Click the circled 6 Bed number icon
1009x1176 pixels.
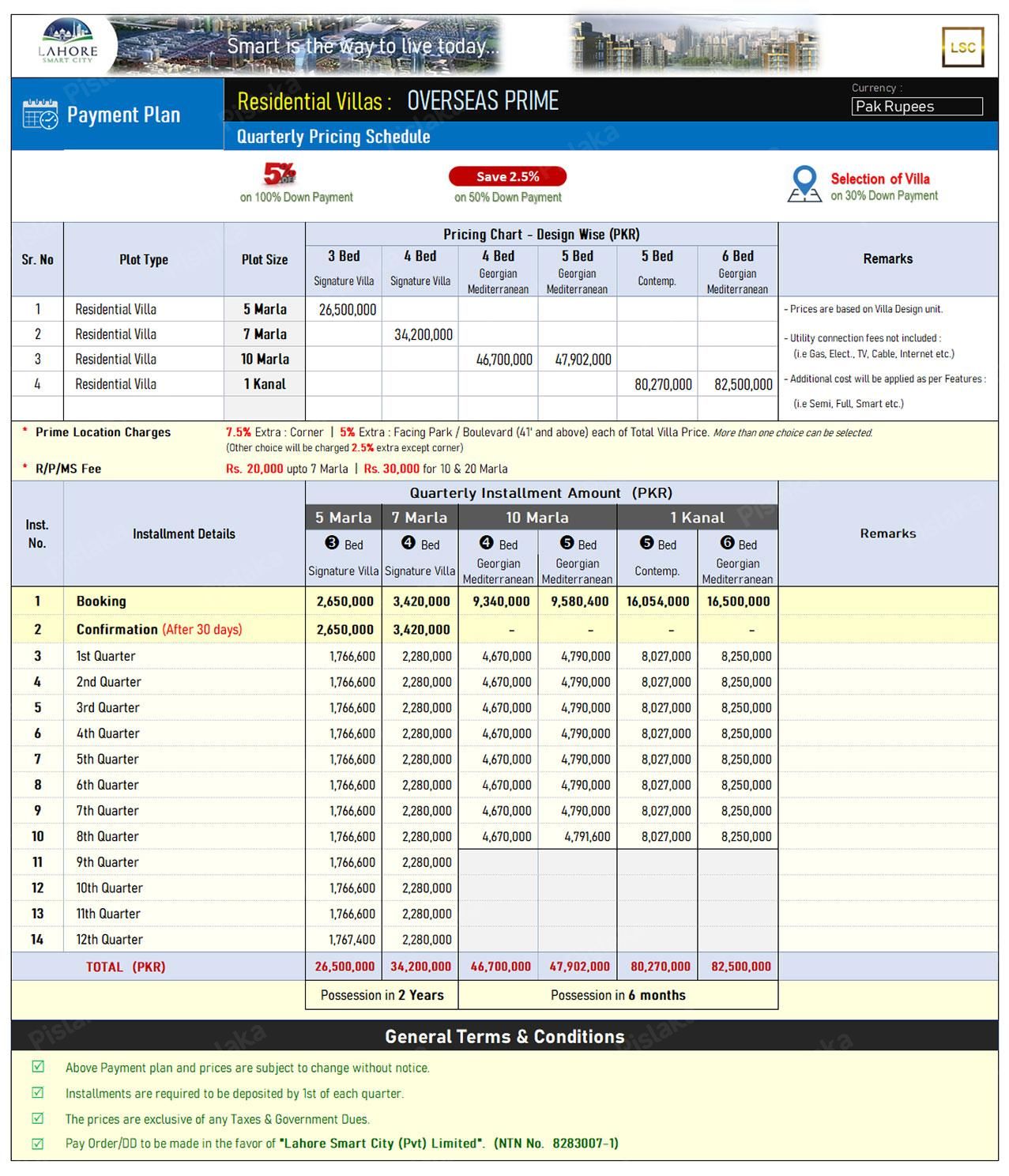728,543
